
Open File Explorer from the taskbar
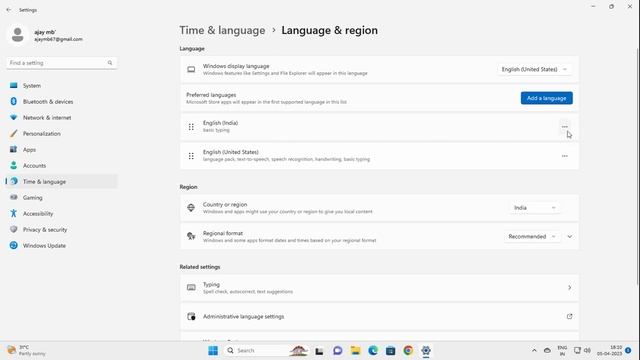pyautogui.click(x=355, y=351)
